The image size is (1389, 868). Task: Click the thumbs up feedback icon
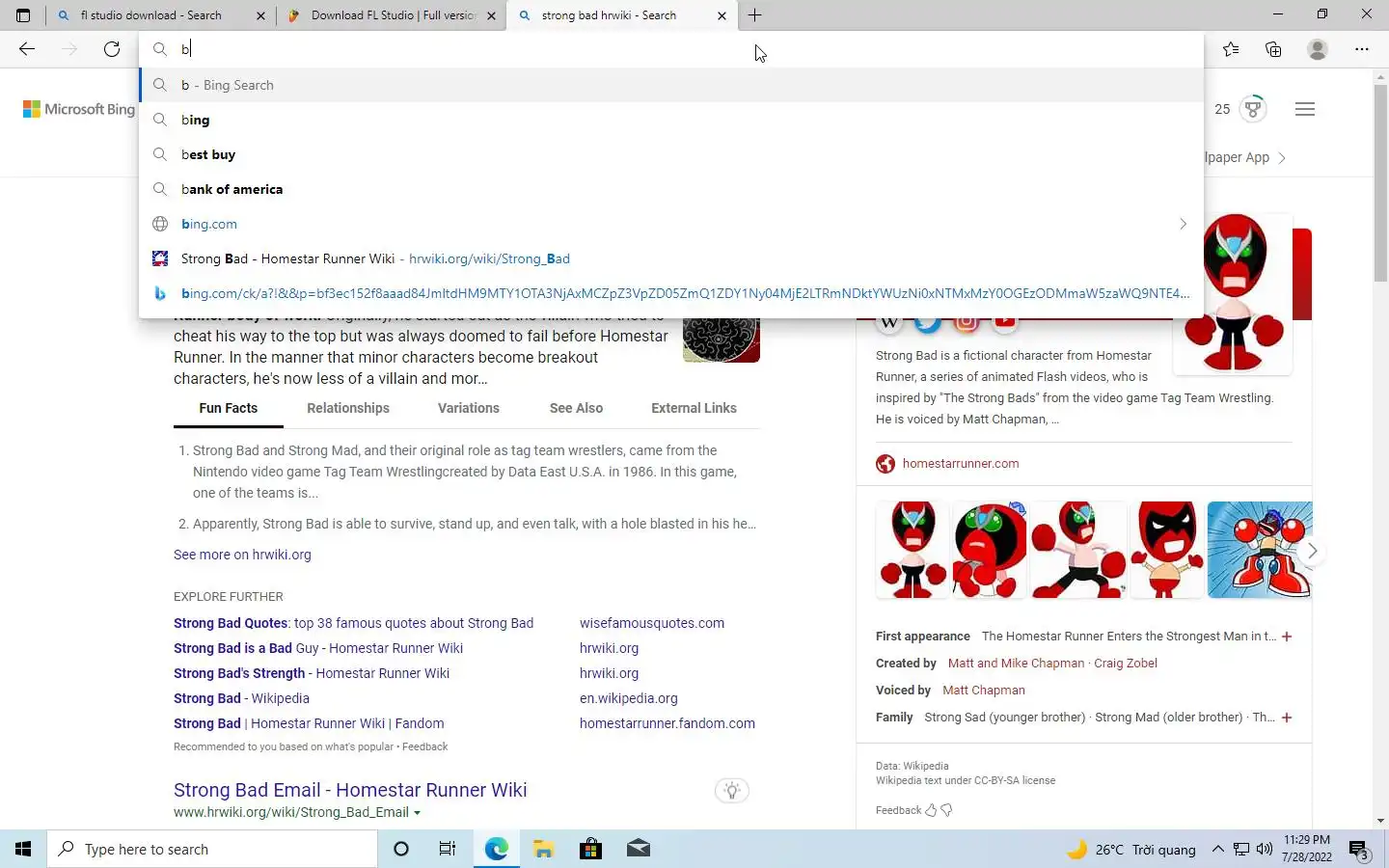pos(931,810)
